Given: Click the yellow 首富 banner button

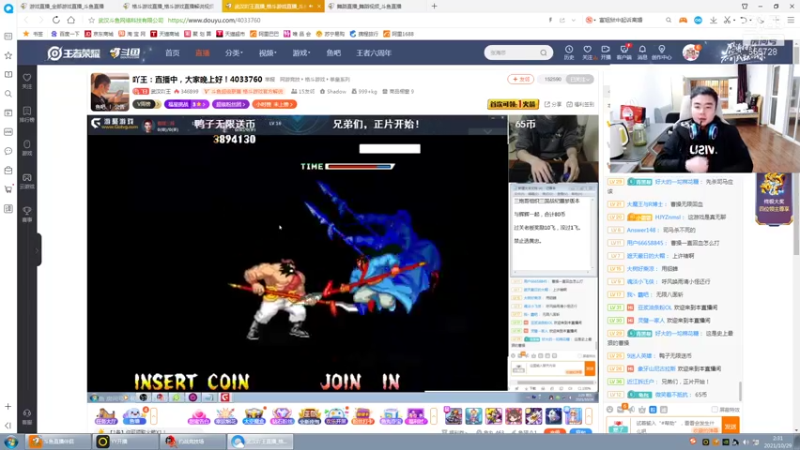Looking at the screenshot, I should (x=513, y=104).
